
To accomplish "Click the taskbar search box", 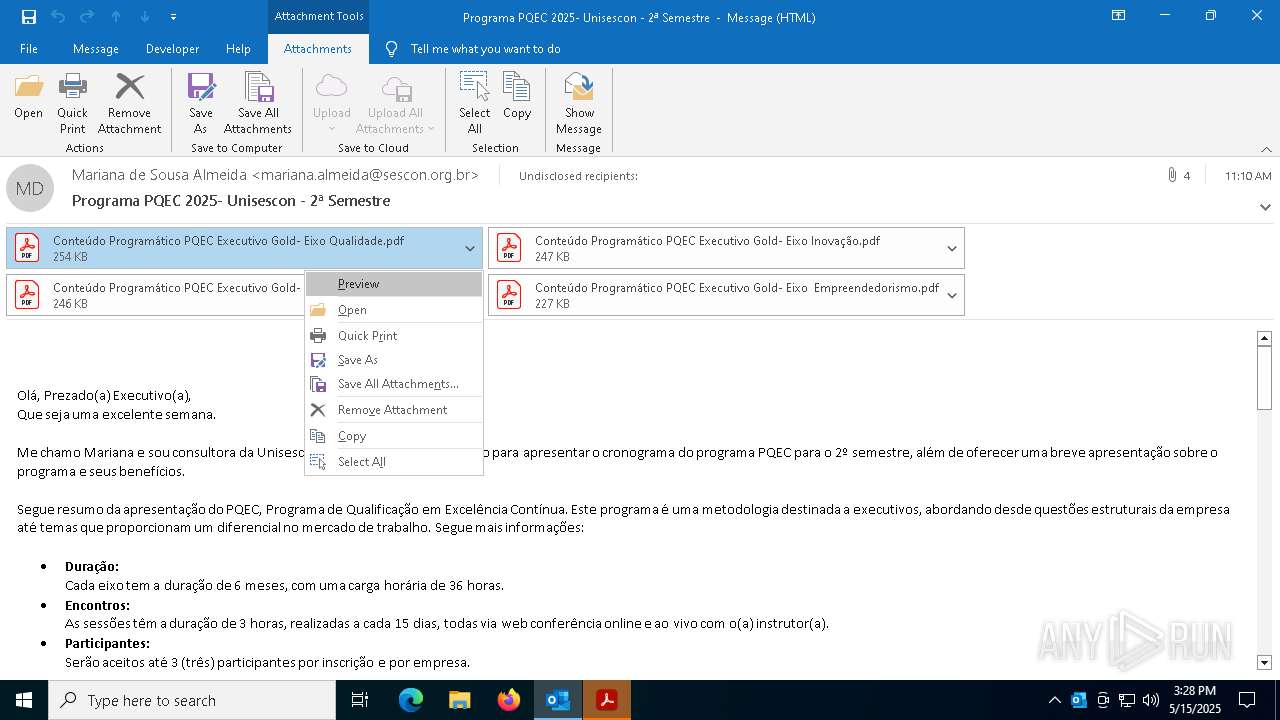I will coord(192,700).
